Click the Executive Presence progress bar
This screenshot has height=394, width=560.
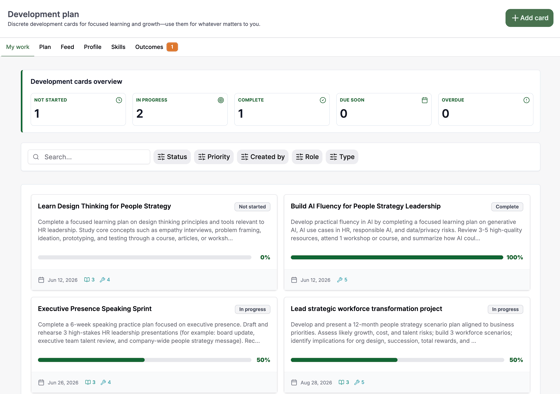144,360
